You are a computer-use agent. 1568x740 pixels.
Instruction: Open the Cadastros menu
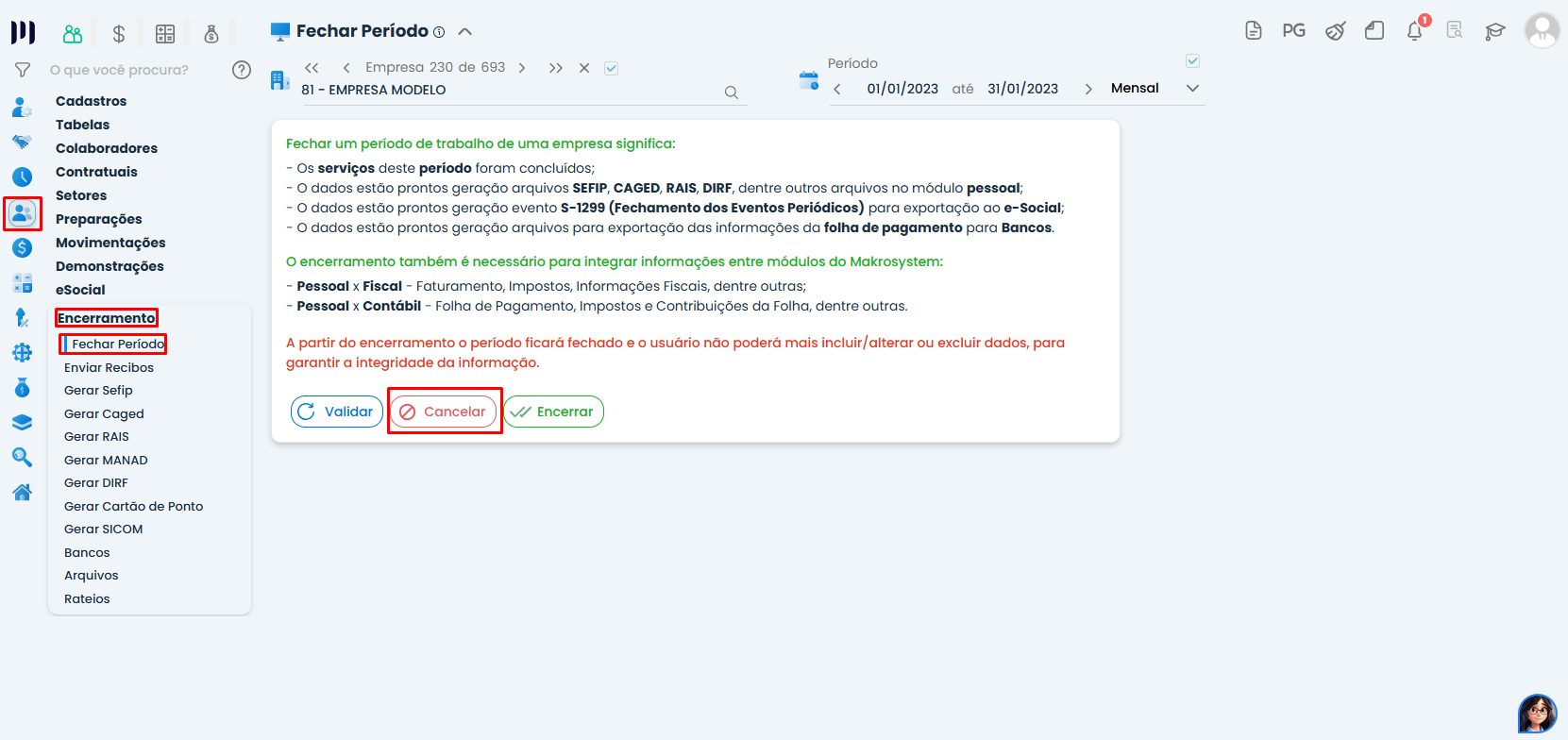tap(91, 101)
